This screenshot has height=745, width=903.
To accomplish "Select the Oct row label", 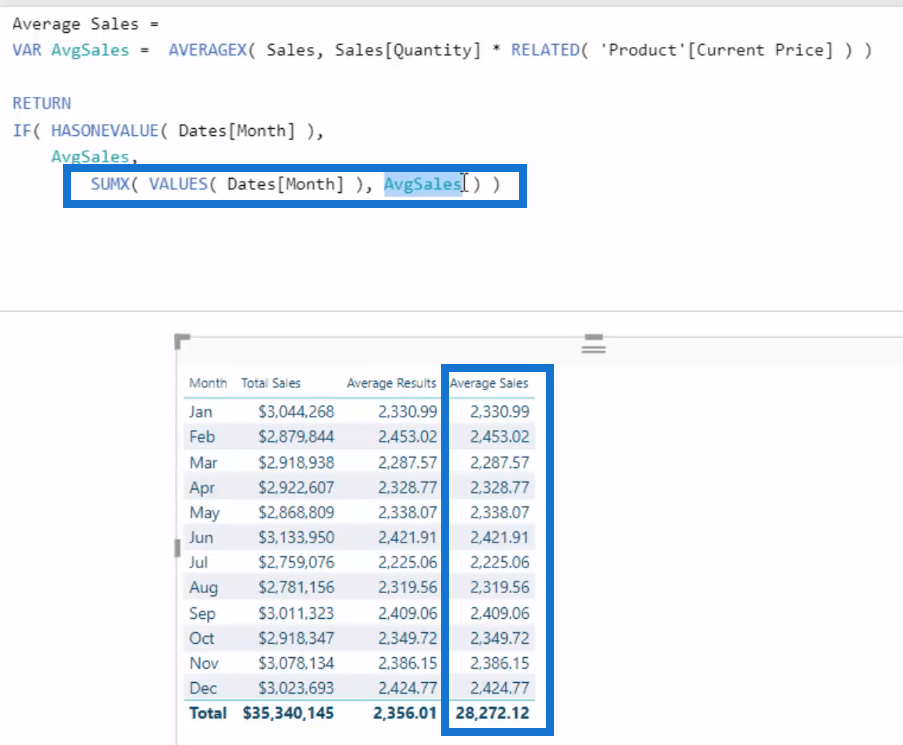I will tap(202, 638).
